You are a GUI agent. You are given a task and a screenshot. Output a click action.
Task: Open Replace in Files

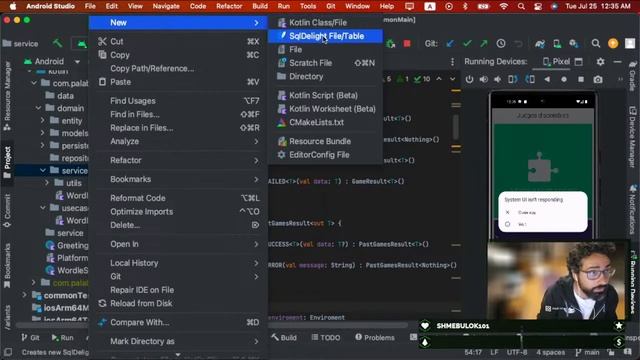[178, 128]
